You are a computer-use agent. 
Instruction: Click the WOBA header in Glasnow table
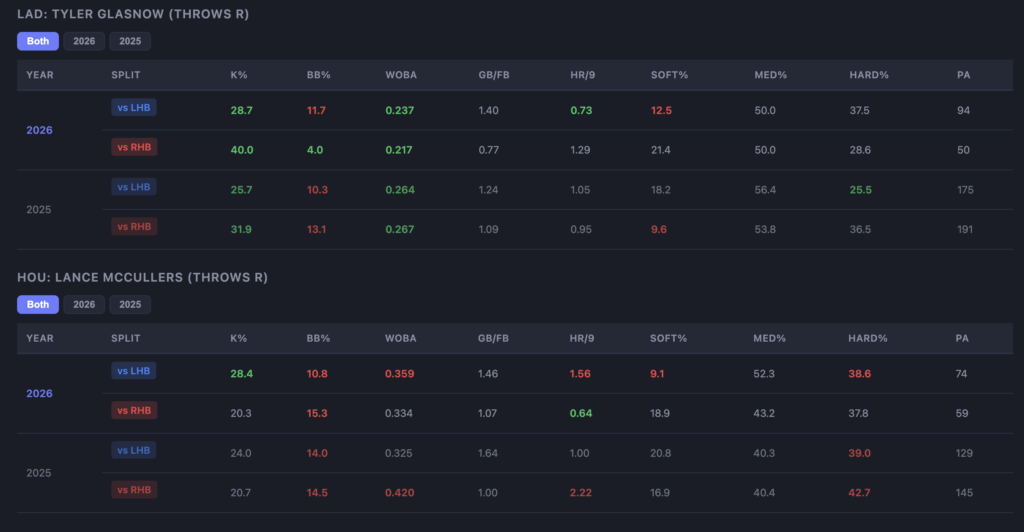401,75
